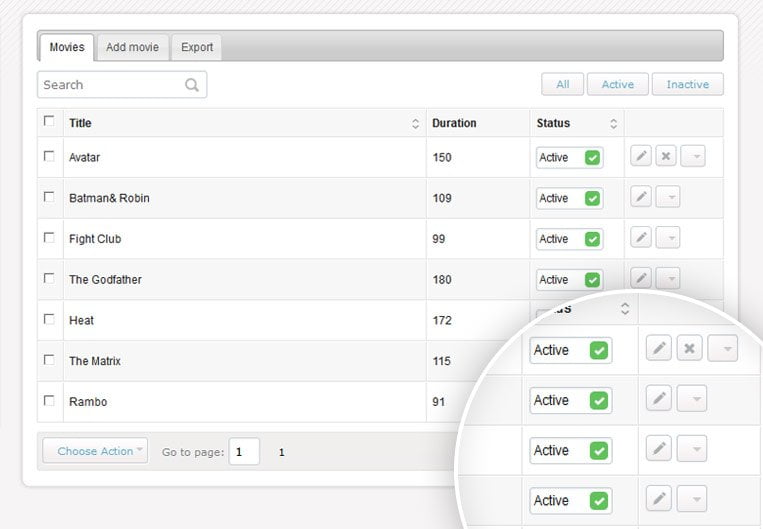Click duration value 172 for Heat
Screen dimensions: 763x529
point(442,320)
